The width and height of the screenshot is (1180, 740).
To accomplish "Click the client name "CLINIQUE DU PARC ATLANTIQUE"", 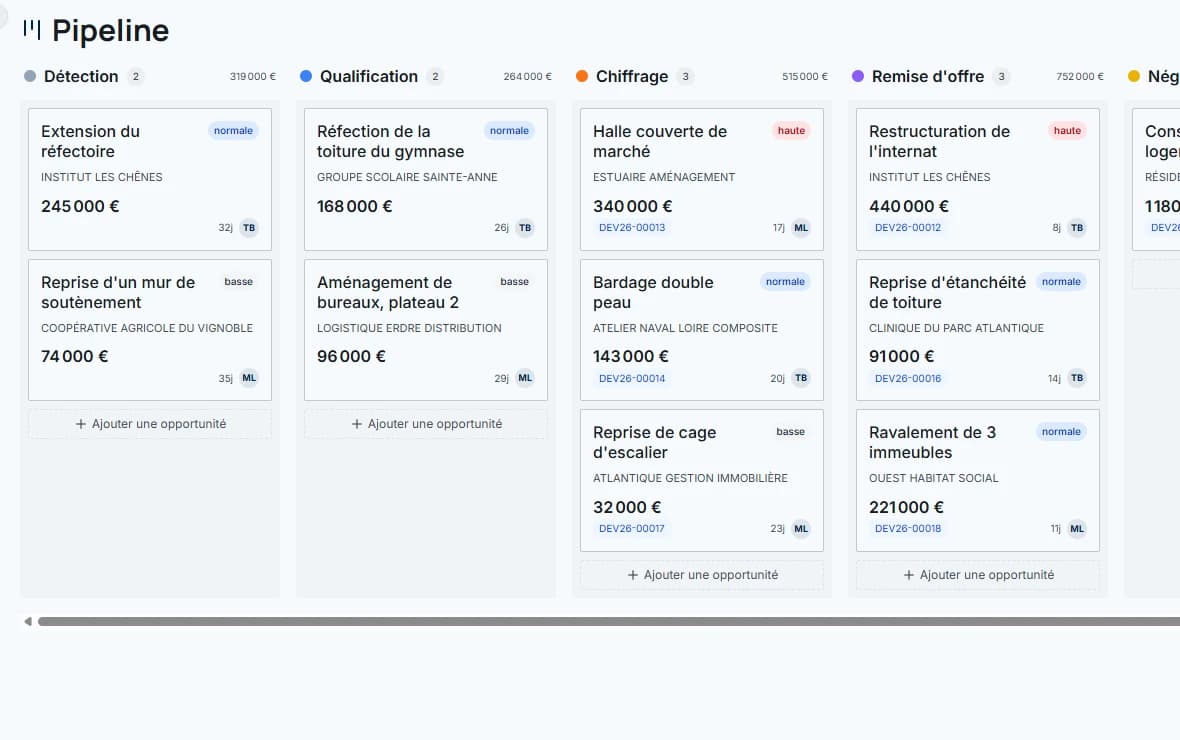I will tap(956, 328).
